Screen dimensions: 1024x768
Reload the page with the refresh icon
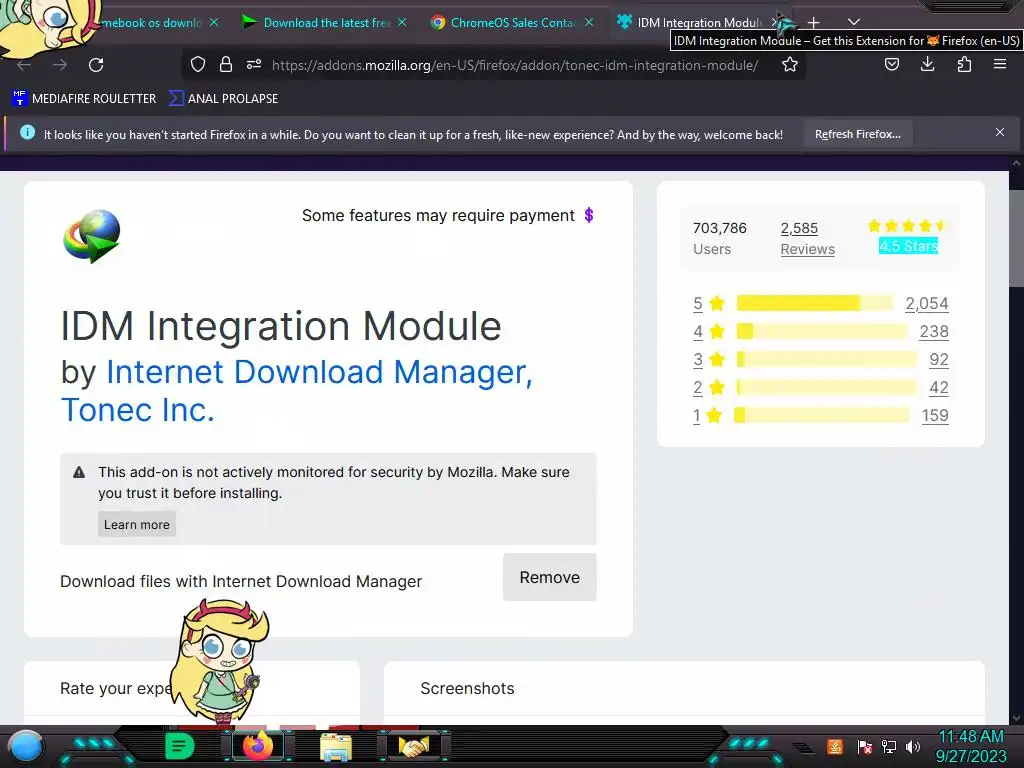[96, 65]
